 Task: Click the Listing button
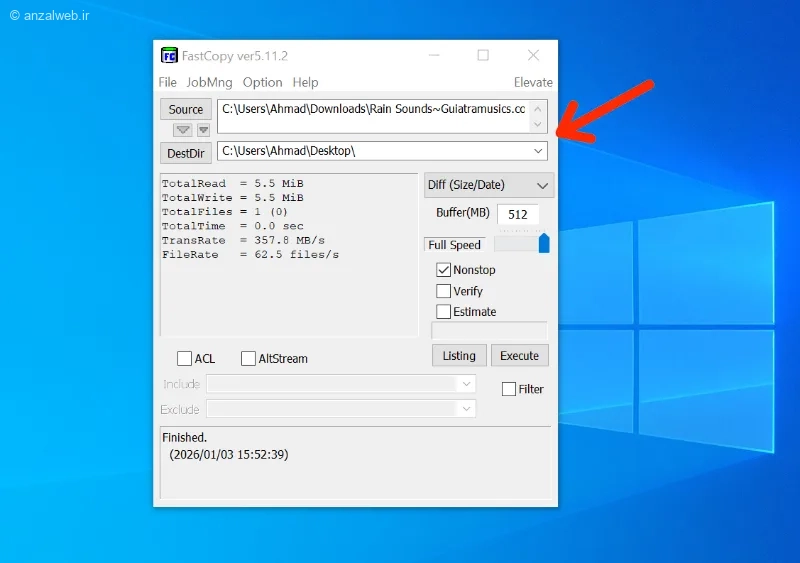click(459, 356)
